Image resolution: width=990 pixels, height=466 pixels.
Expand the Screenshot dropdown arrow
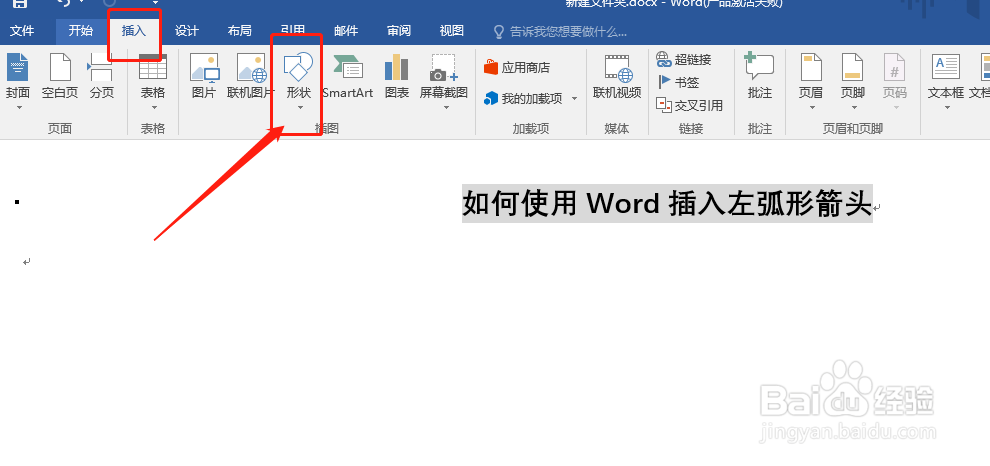pyautogui.click(x=446, y=107)
